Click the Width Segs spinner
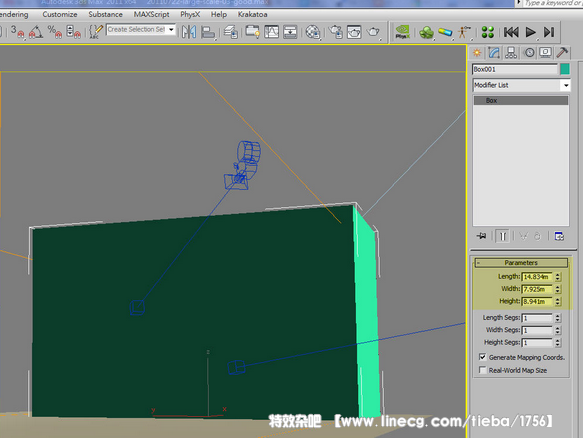This screenshot has width=583, height=438. coord(557,330)
